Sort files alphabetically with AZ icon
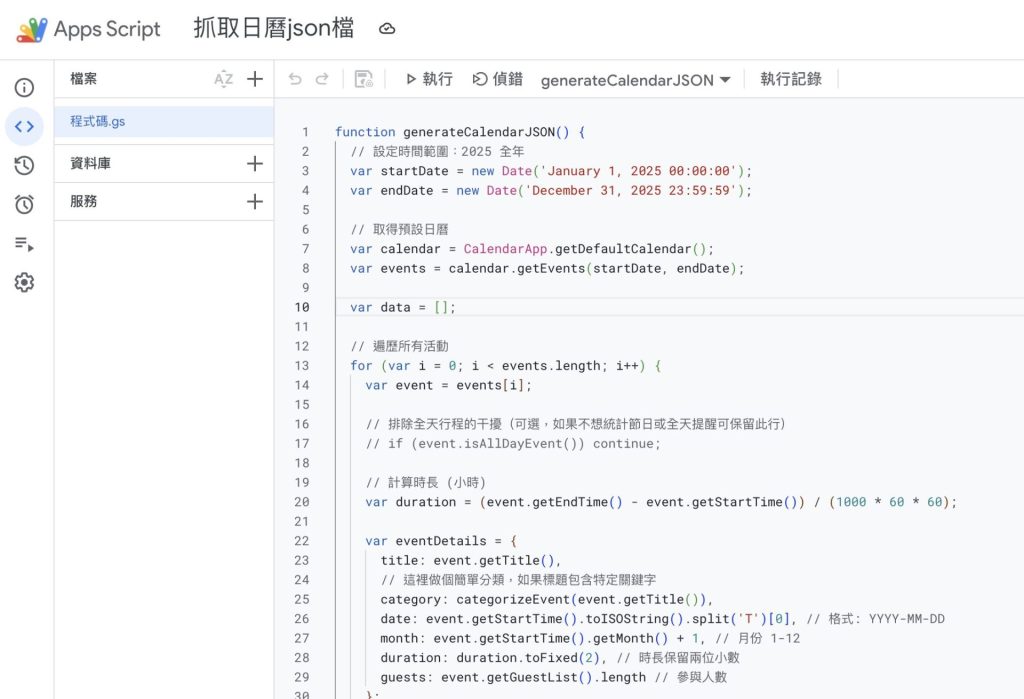 tap(224, 79)
